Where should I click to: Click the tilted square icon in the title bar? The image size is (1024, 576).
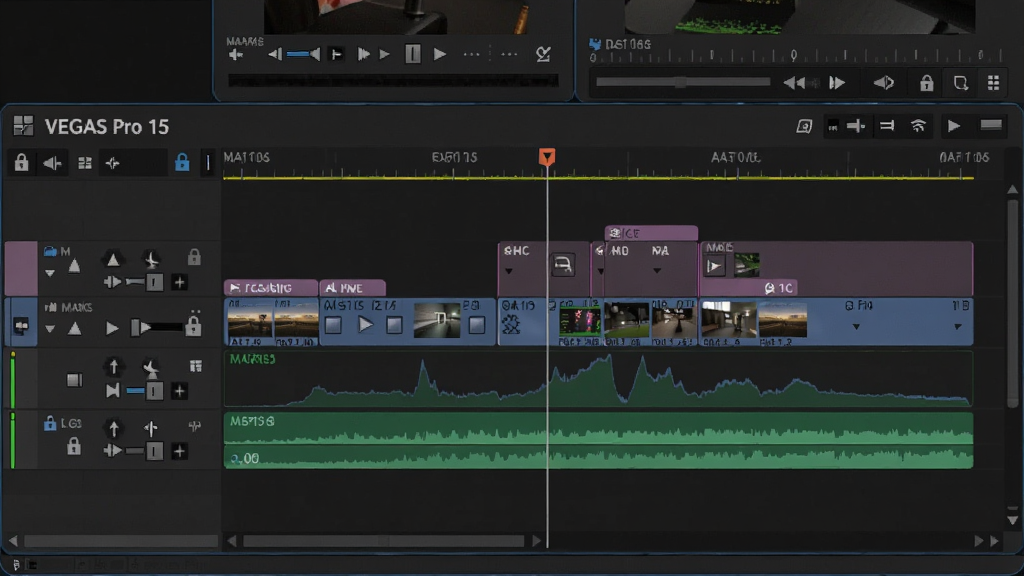tap(804, 126)
